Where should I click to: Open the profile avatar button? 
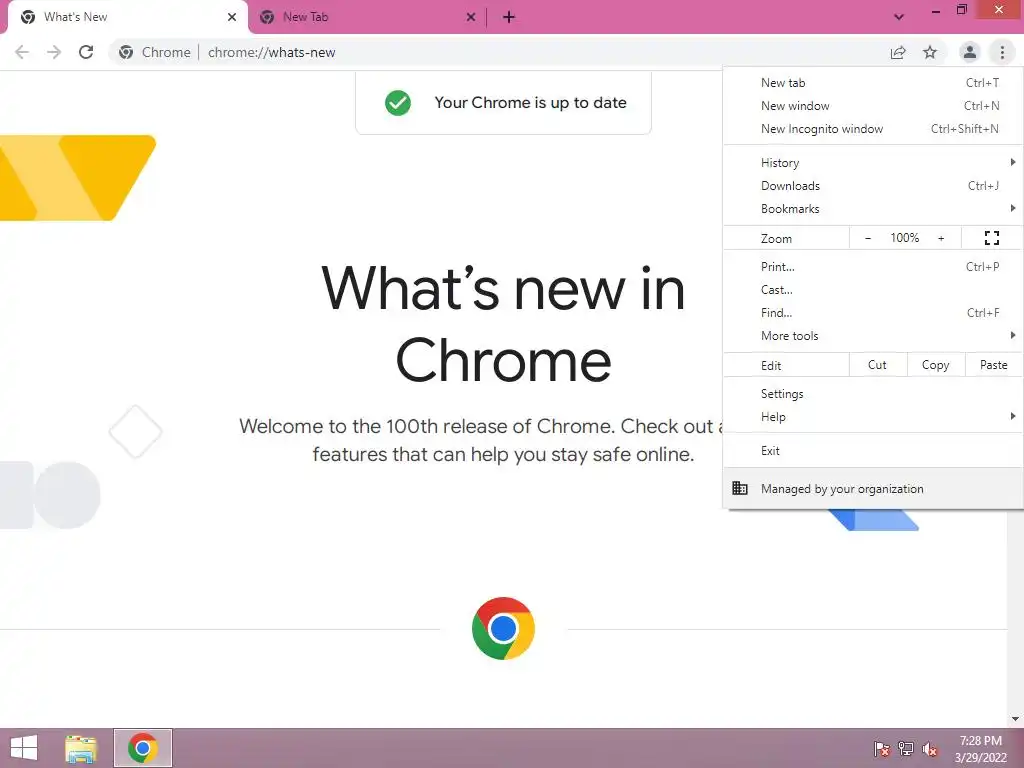pyautogui.click(x=970, y=52)
